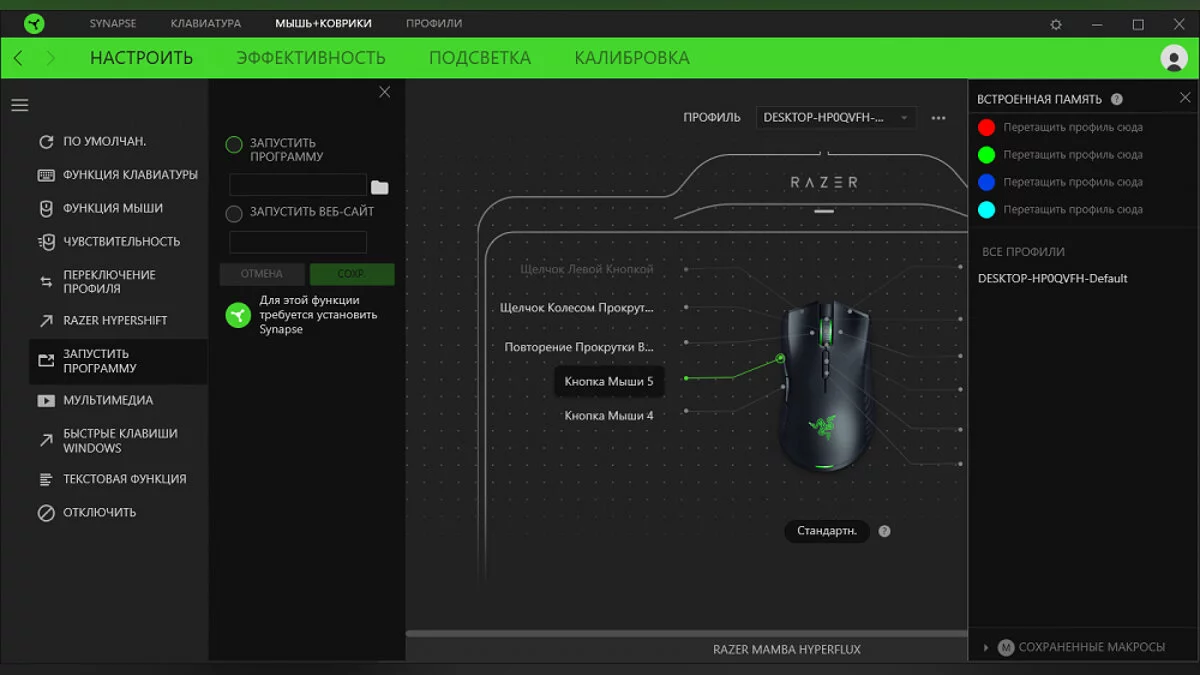This screenshot has height=675, width=1200.
Task: Open the user account avatar
Action: tap(1174, 58)
